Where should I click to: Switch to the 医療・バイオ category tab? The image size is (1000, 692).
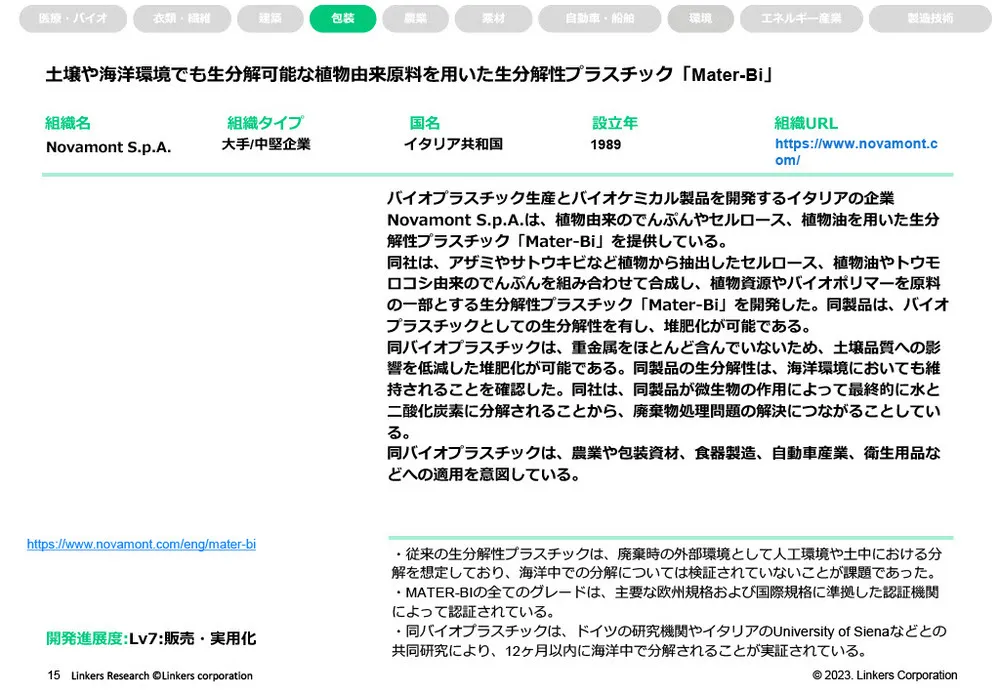tap(73, 18)
